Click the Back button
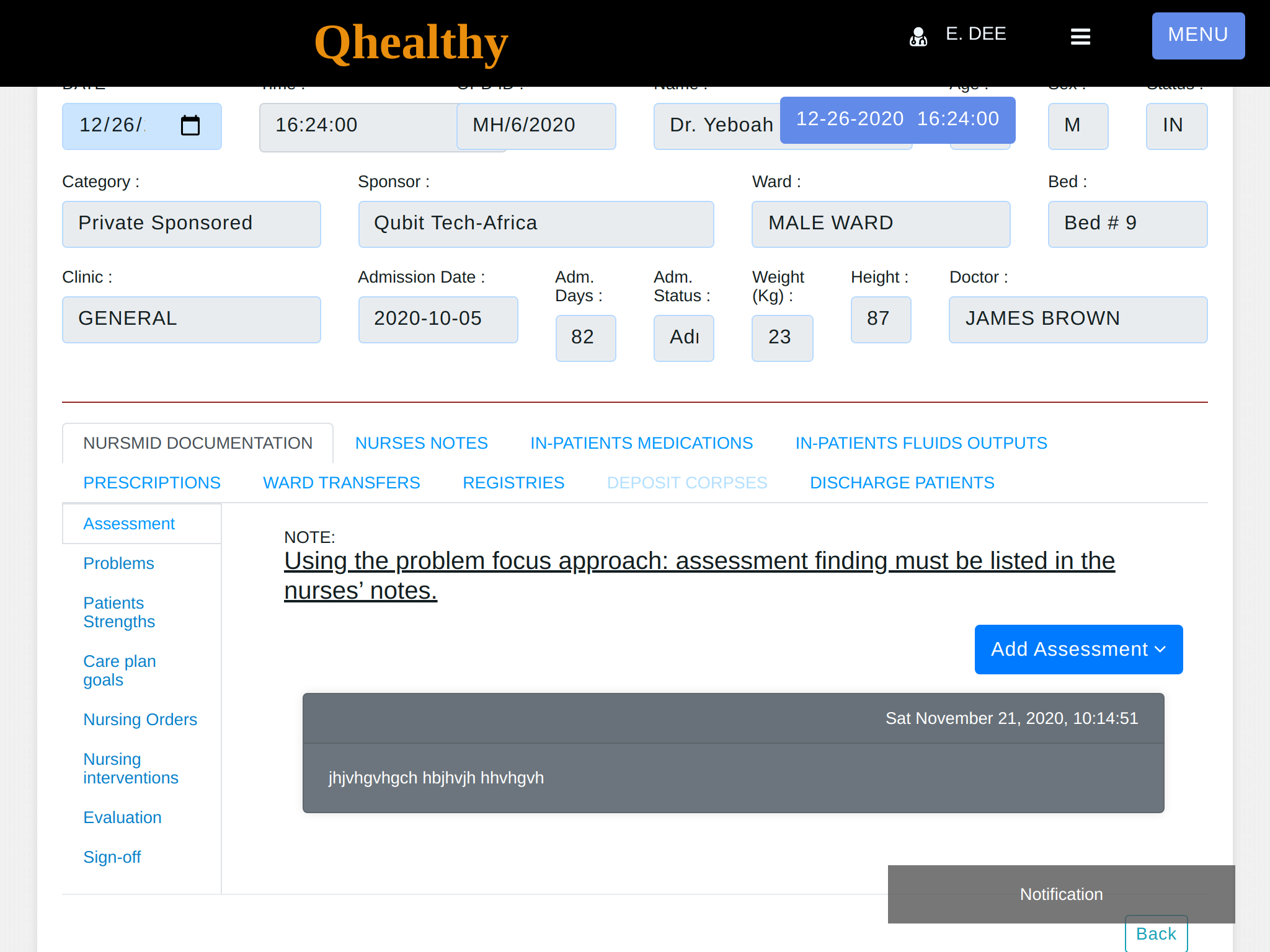The height and width of the screenshot is (952, 1270). [x=1155, y=934]
